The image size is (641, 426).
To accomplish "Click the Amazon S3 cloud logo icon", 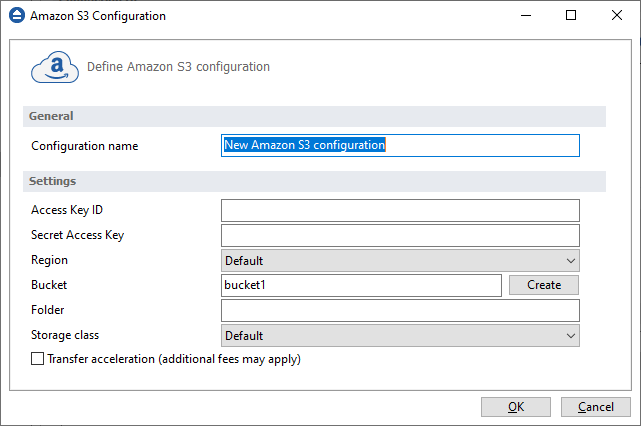I will point(55,67).
